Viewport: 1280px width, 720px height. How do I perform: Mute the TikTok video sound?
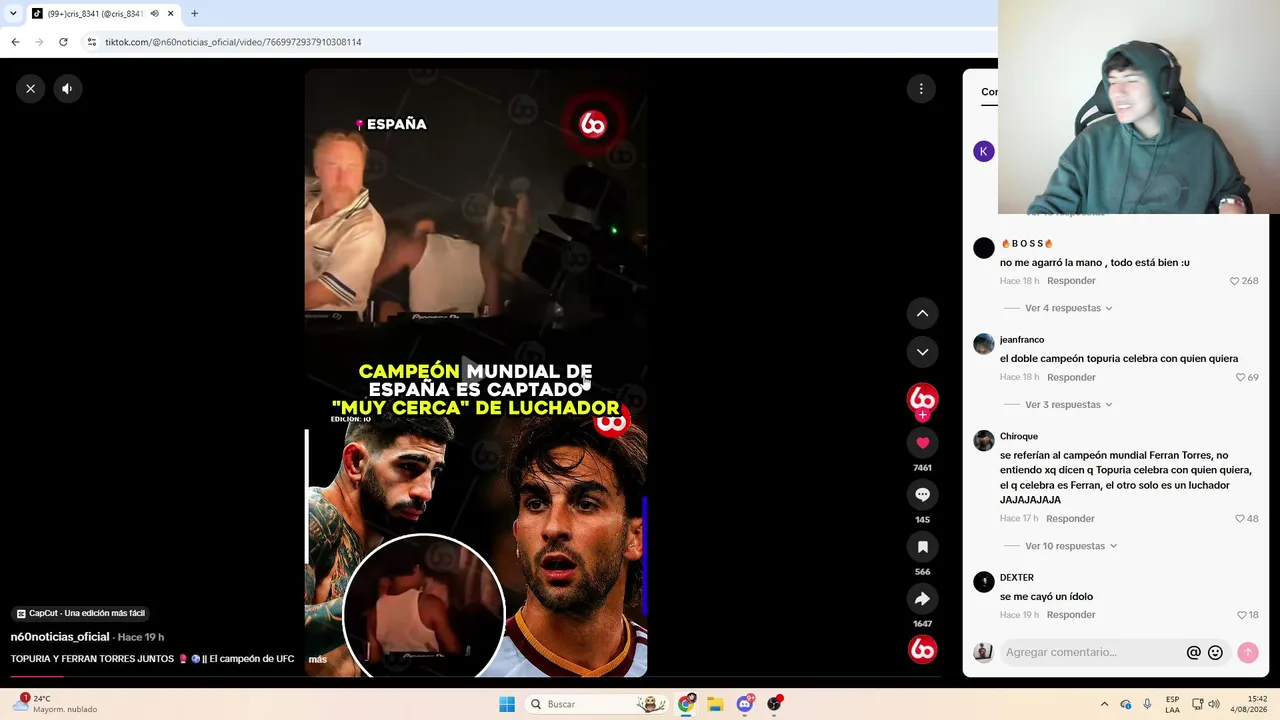67,89
